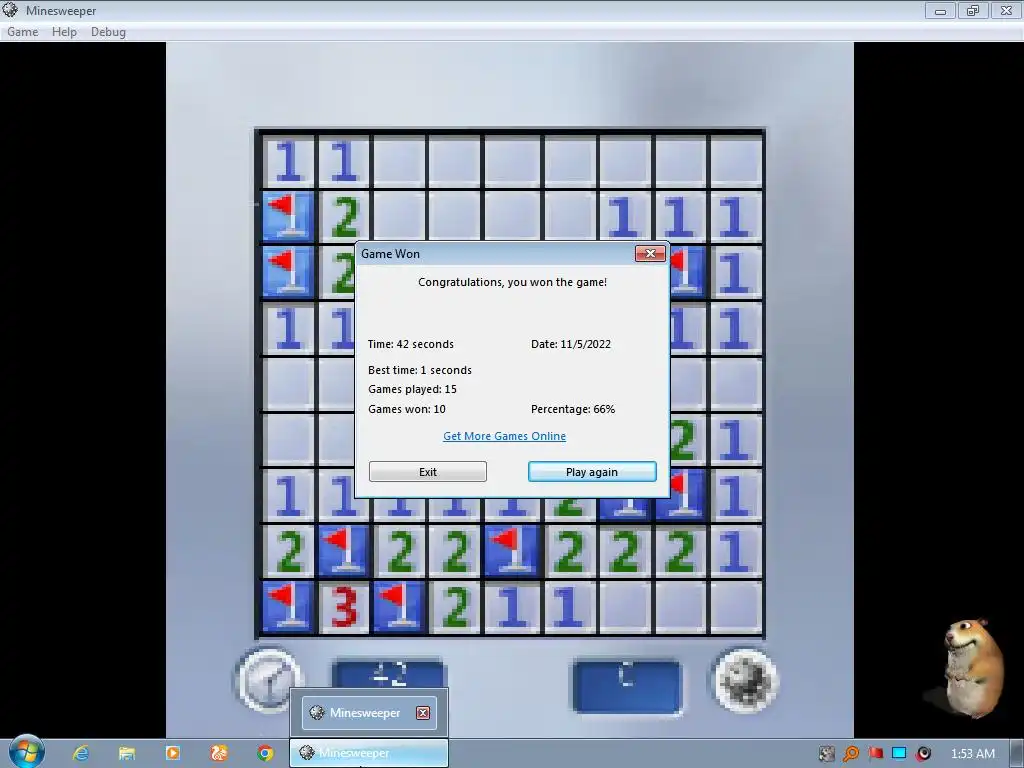Click the "Time: 42 seconds" text
The height and width of the screenshot is (768, 1024).
[x=411, y=344]
